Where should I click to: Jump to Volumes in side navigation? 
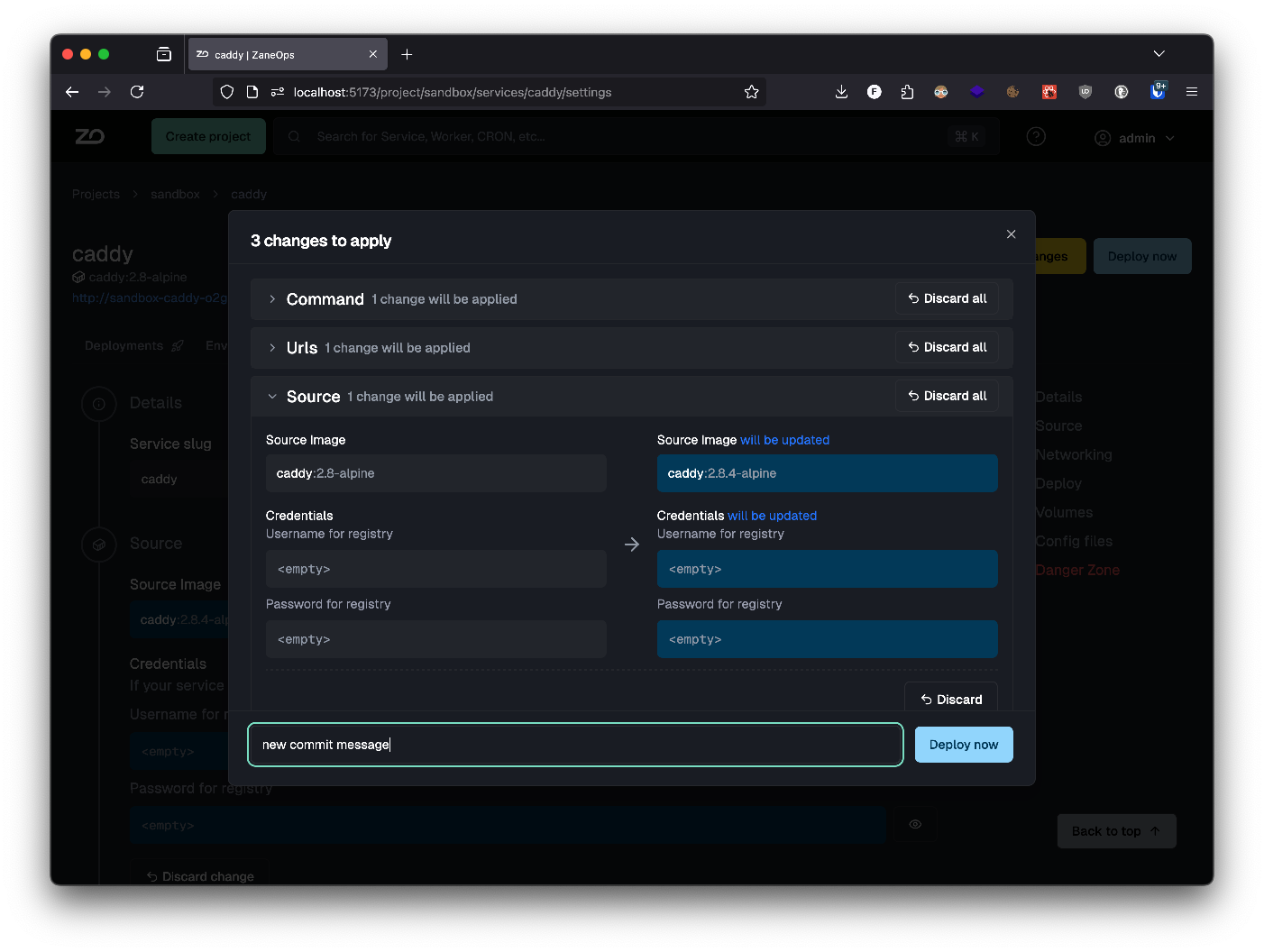[x=1064, y=512]
